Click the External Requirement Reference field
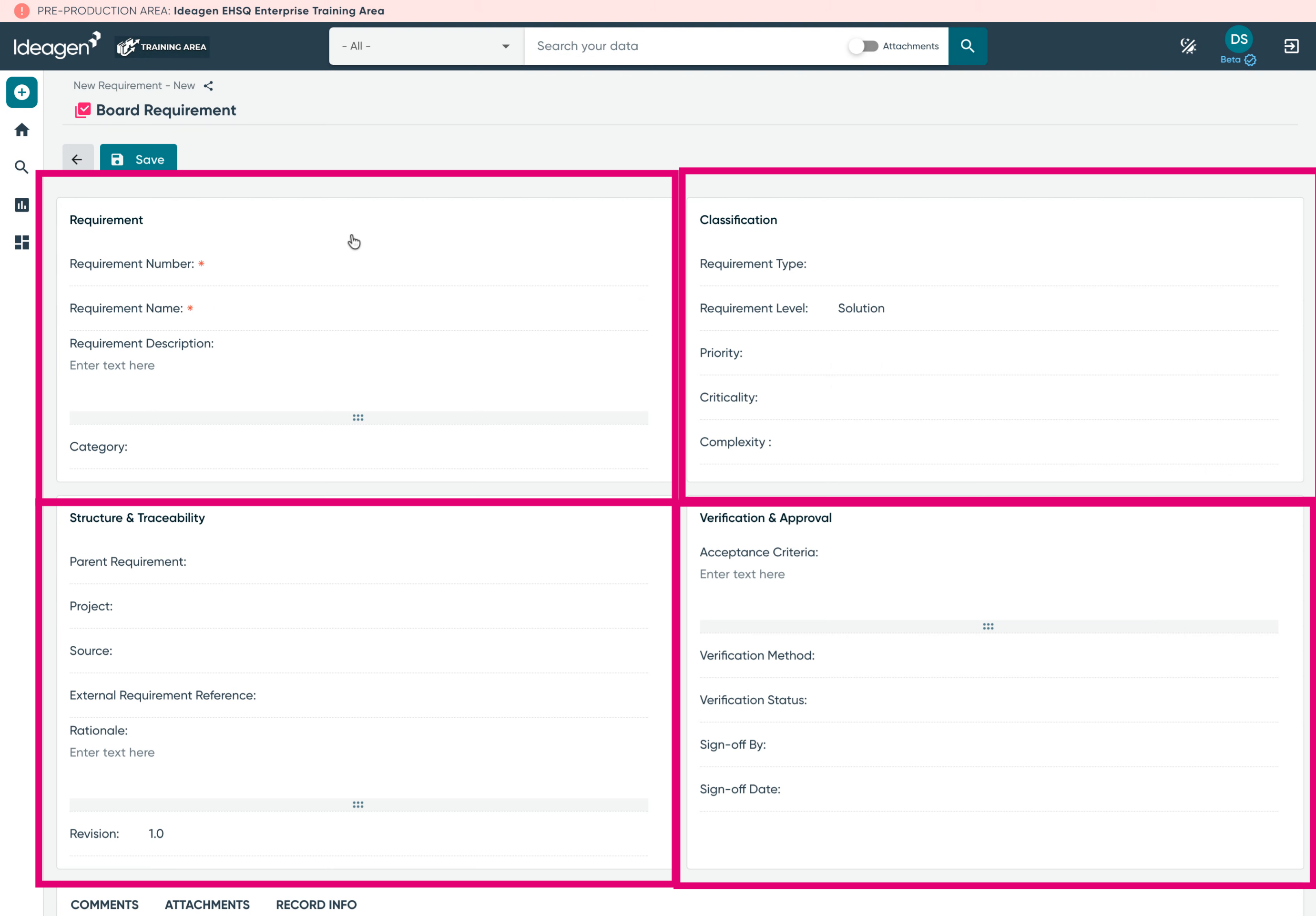This screenshot has width=1316, height=916. point(359,696)
